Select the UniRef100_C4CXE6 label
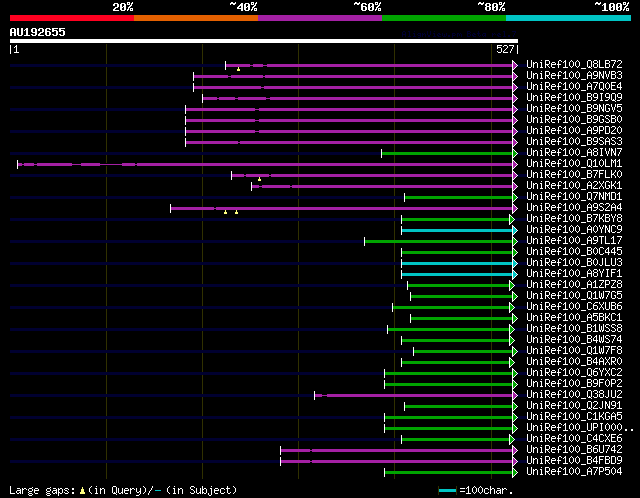 [x=574, y=439]
